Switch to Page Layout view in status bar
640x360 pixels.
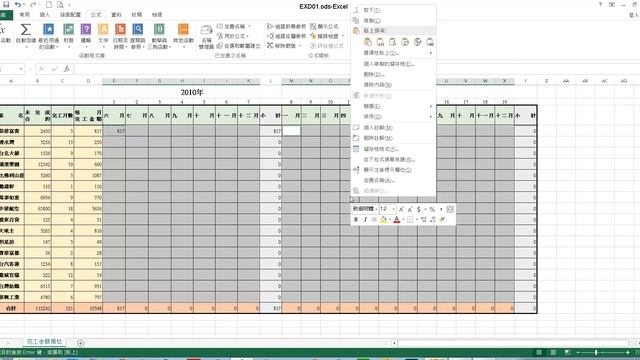(553, 352)
